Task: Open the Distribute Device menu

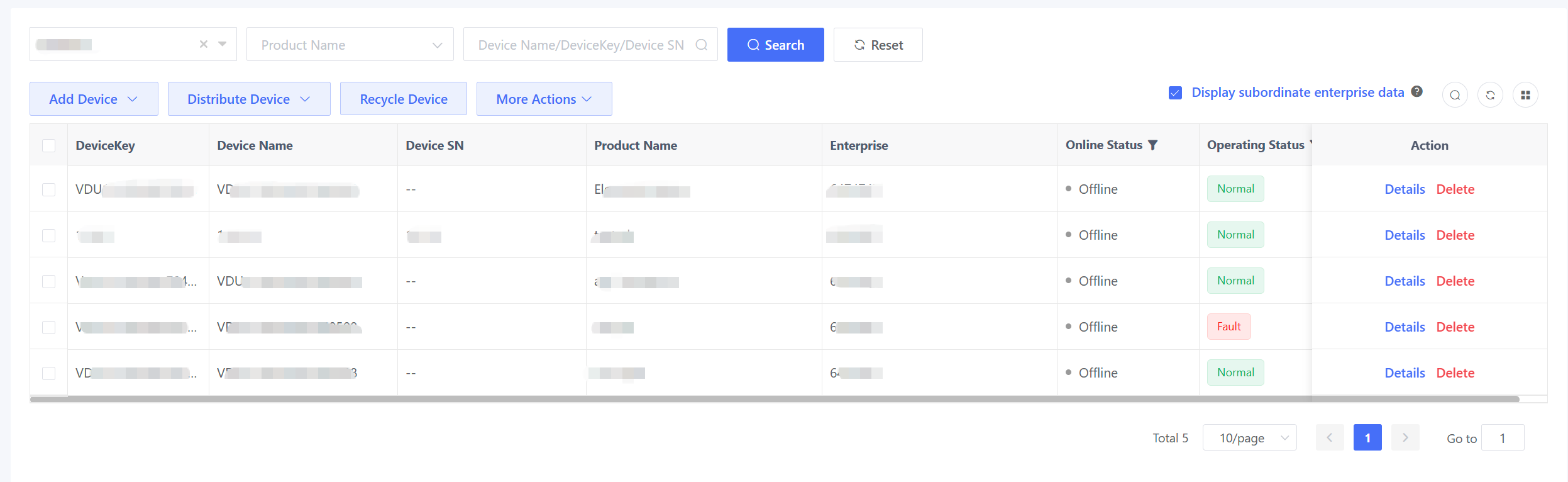Action: (249, 99)
